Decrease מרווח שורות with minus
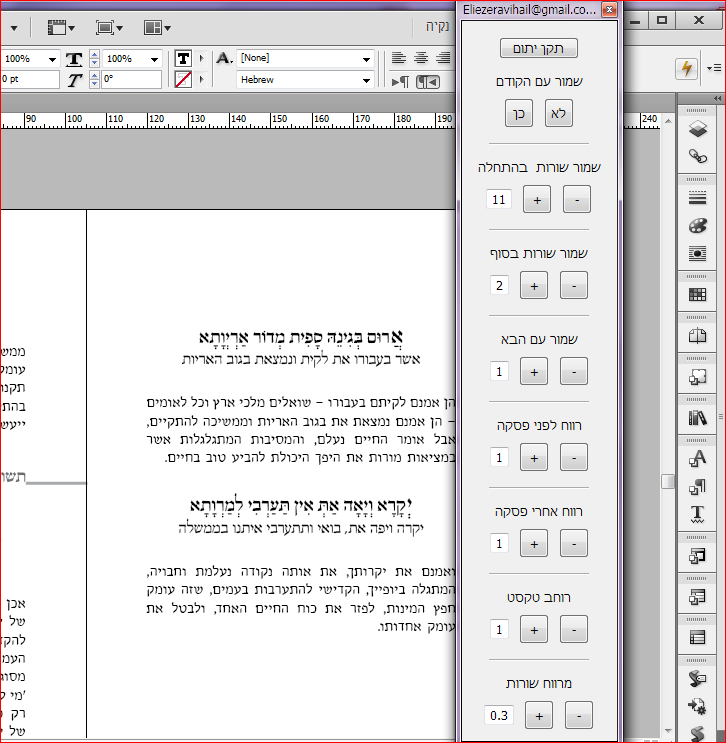This screenshot has height=743, width=726. 579,716
